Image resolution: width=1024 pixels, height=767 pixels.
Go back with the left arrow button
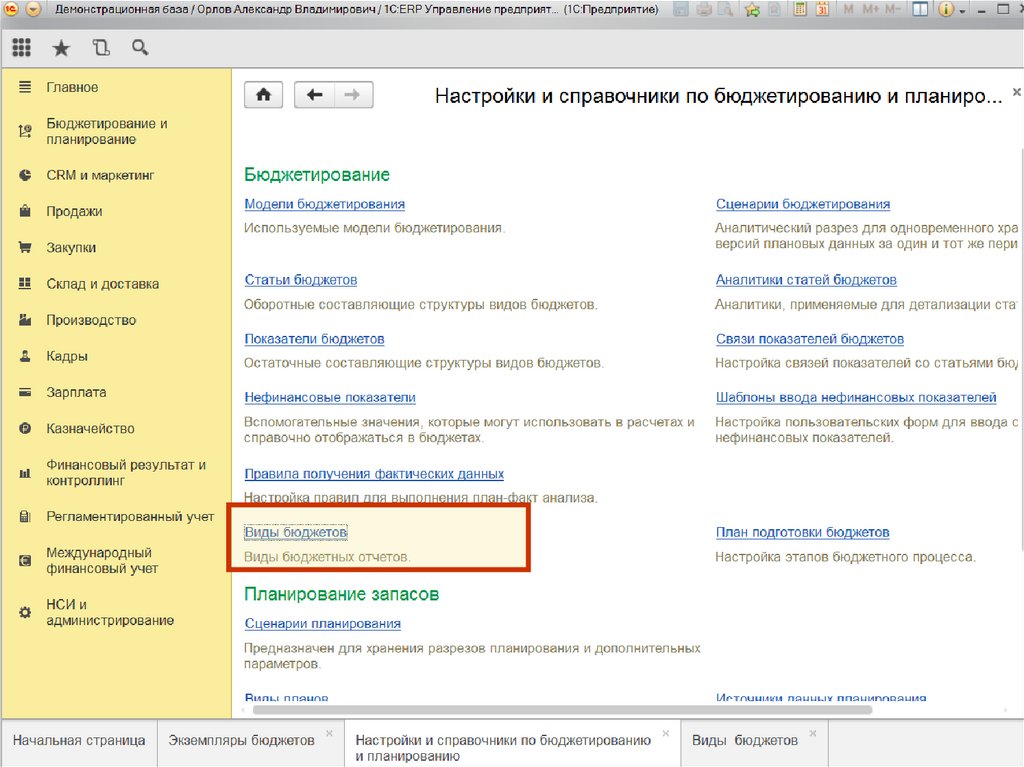point(315,95)
